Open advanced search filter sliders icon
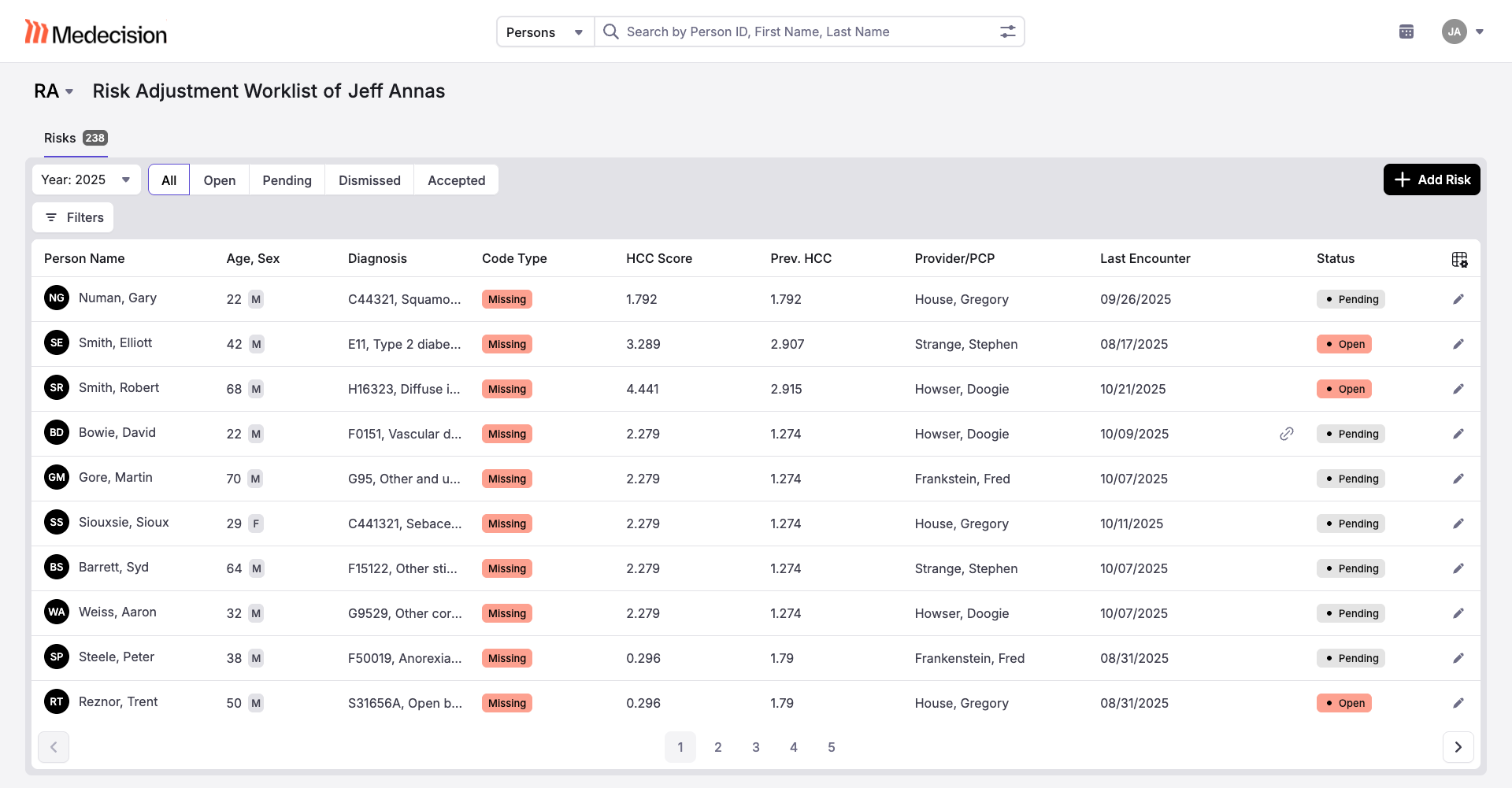 [1007, 31]
